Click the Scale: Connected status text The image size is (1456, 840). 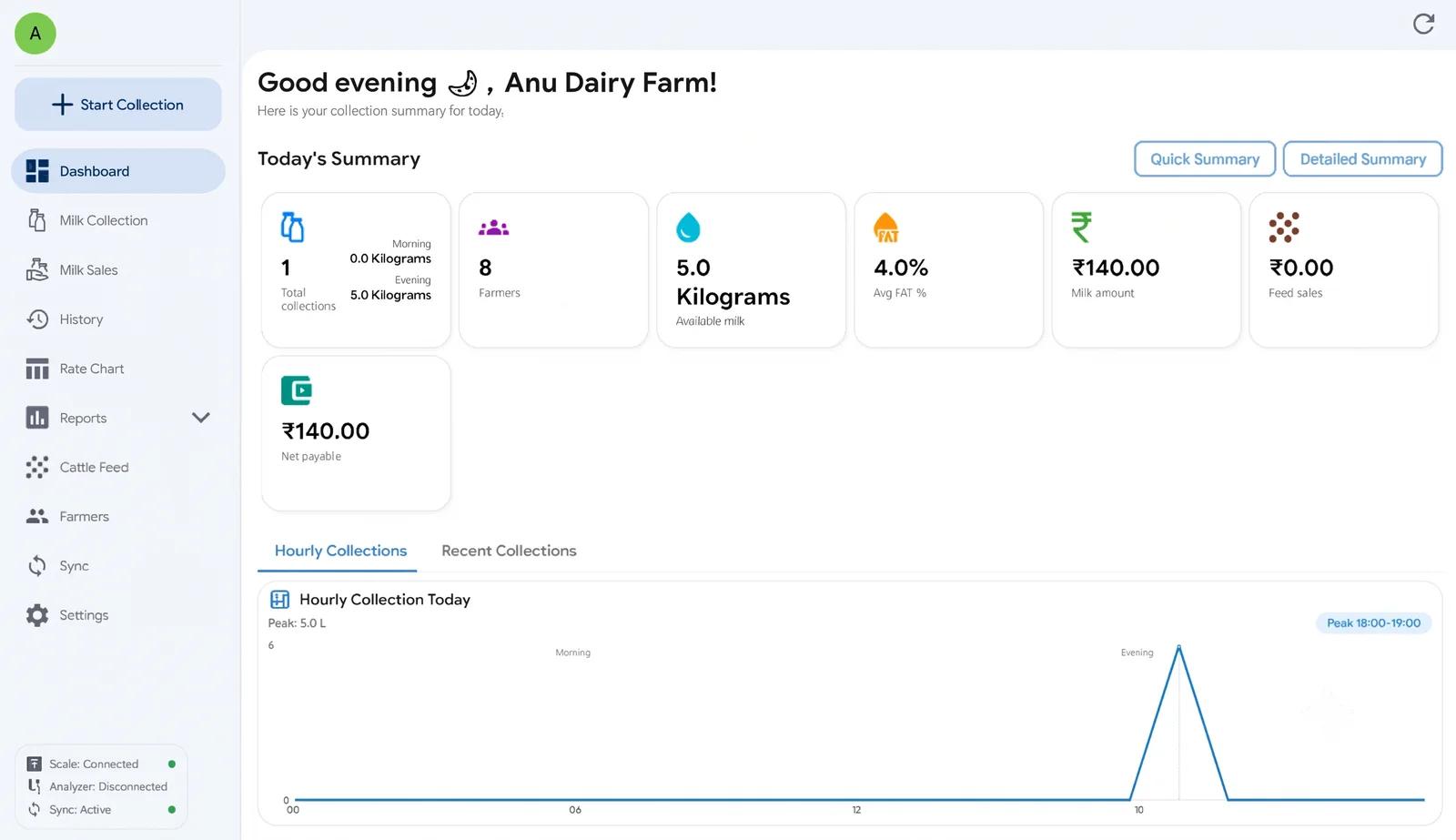coord(94,764)
